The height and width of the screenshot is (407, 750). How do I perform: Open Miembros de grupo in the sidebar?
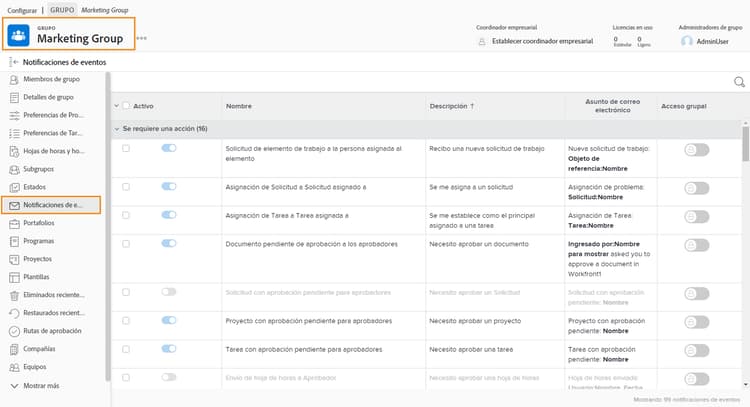(x=52, y=79)
